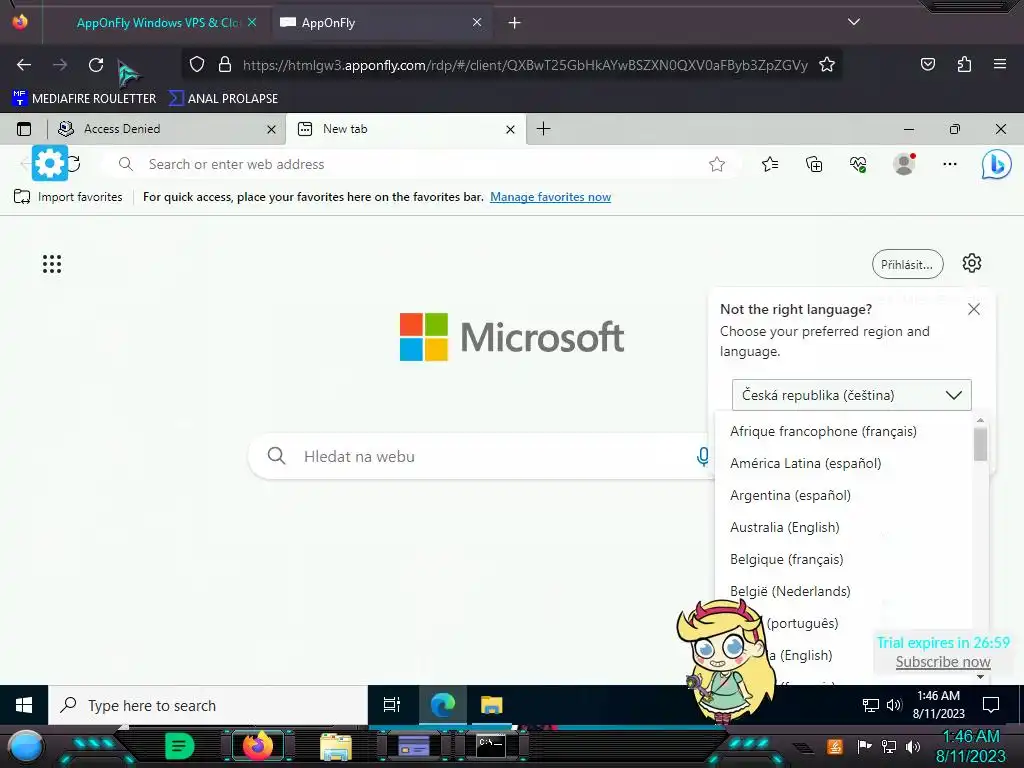The height and width of the screenshot is (768, 1024).
Task: Open Edge Collections icon
Action: 814,164
